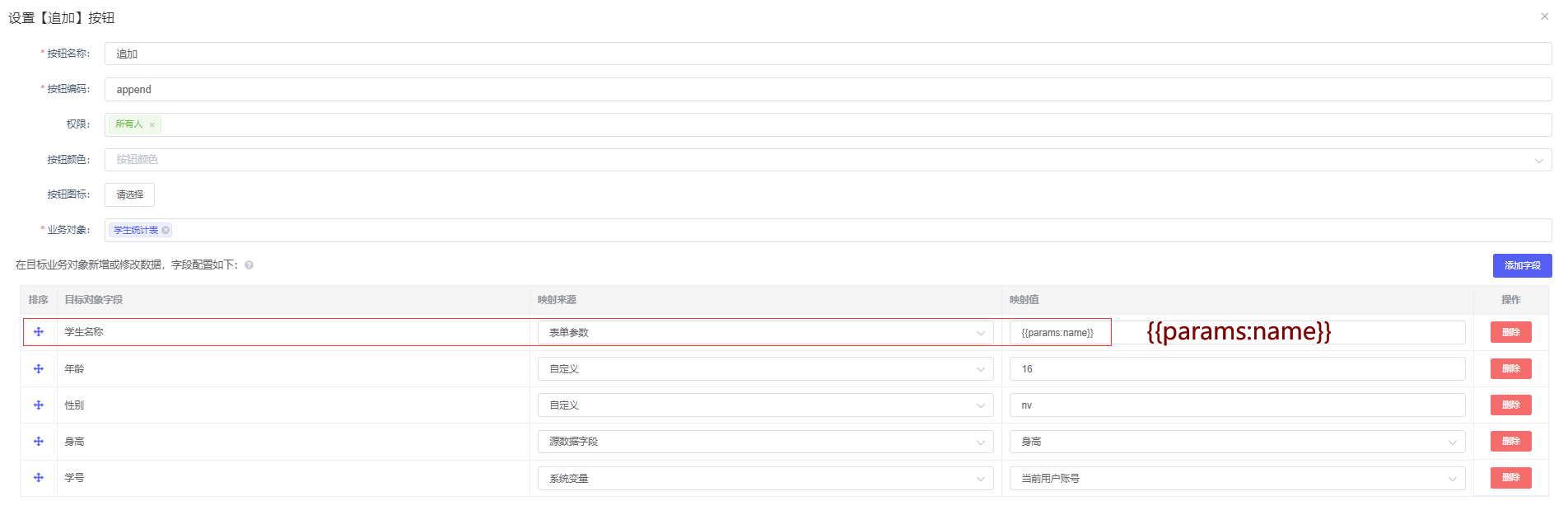Click drag handle icon for 学号 row
The height and width of the screenshot is (515, 1568).
tap(39, 478)
